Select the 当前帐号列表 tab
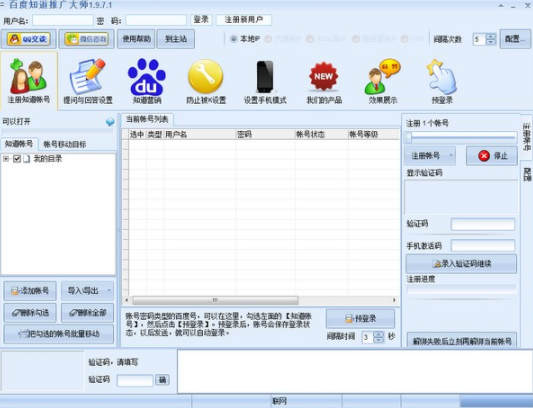The width and height of the screenshot is (533, 408). tap(147, 119)
